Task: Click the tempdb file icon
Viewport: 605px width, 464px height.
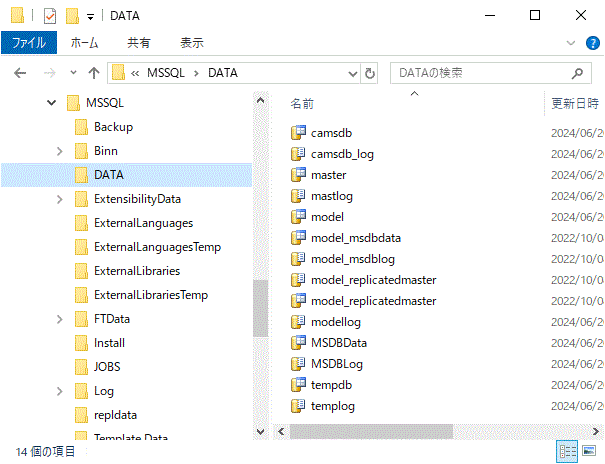Action: pos(298,385)
